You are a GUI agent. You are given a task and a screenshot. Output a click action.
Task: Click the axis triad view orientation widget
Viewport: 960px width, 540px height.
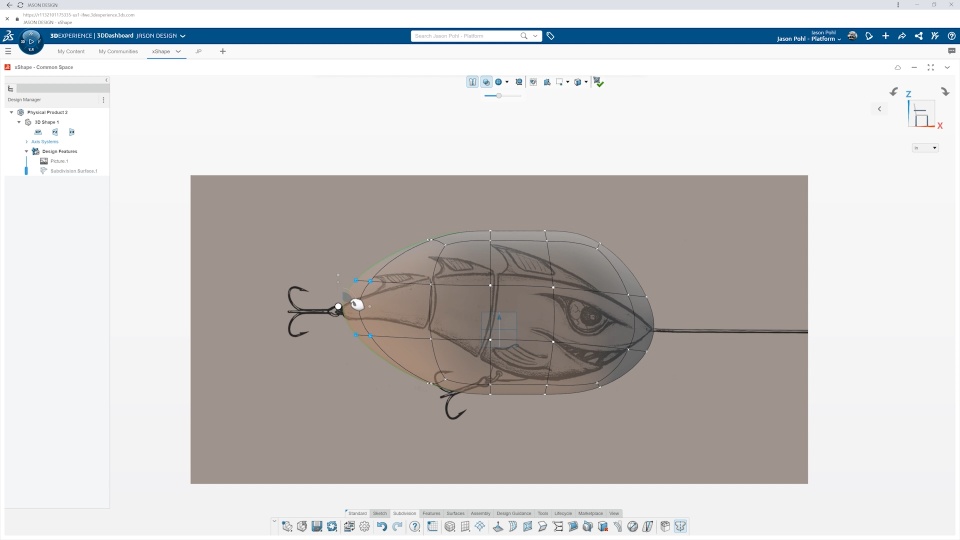(921, 113)
